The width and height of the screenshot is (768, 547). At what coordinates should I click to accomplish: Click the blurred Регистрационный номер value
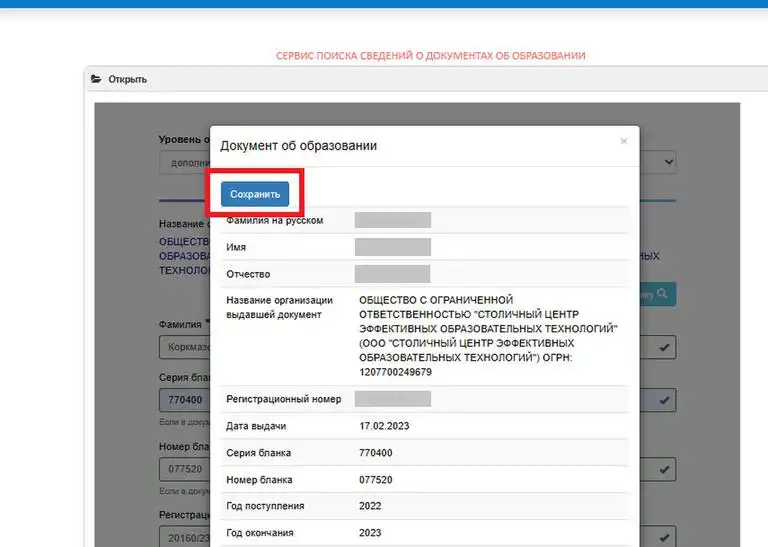(x=393, y=399)
